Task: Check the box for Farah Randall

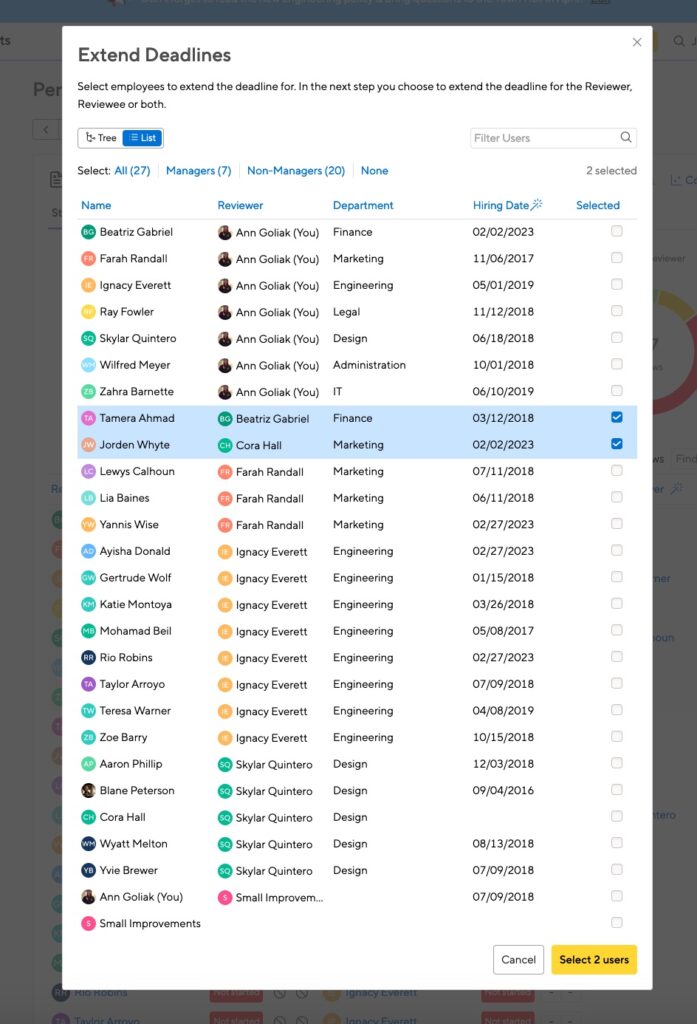Action: click(616, 258)
